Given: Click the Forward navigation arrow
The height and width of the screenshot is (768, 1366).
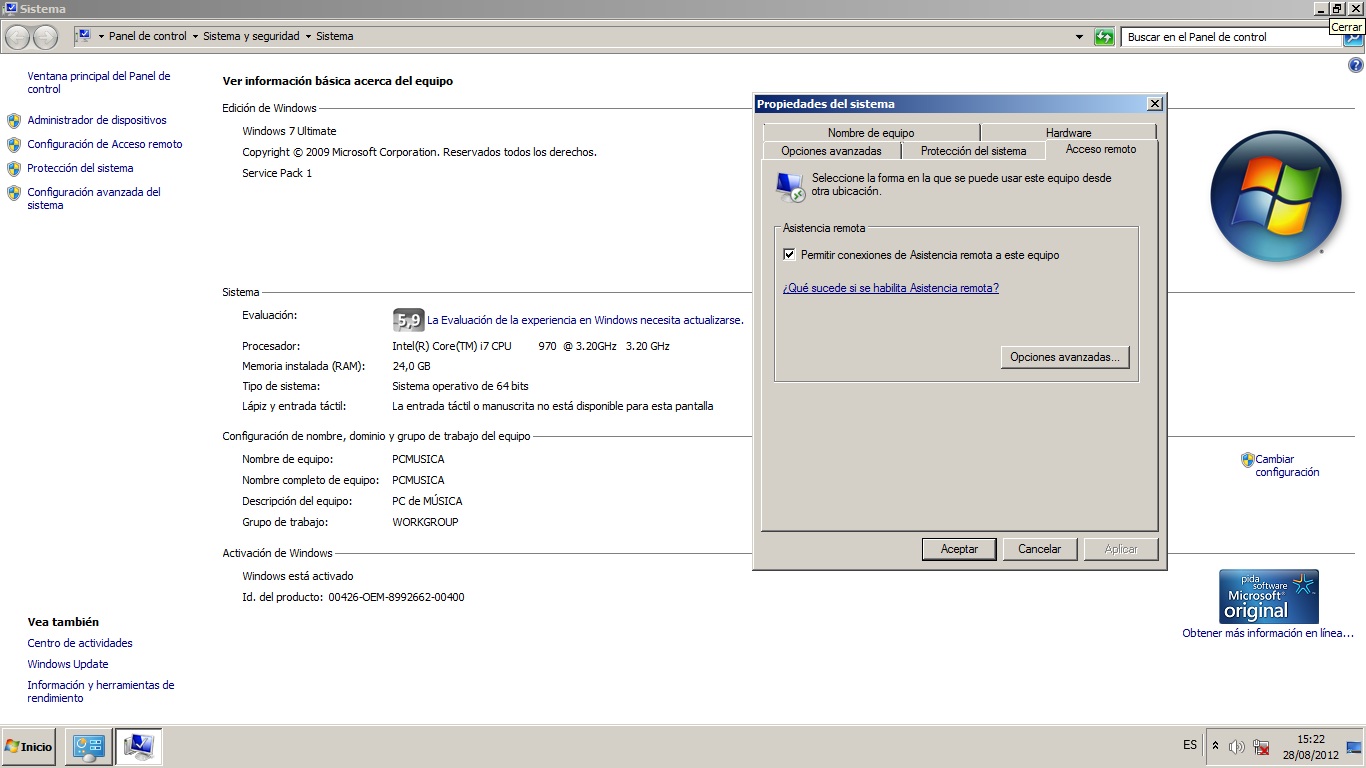Looking at the screenshot, I should point(46,37).
